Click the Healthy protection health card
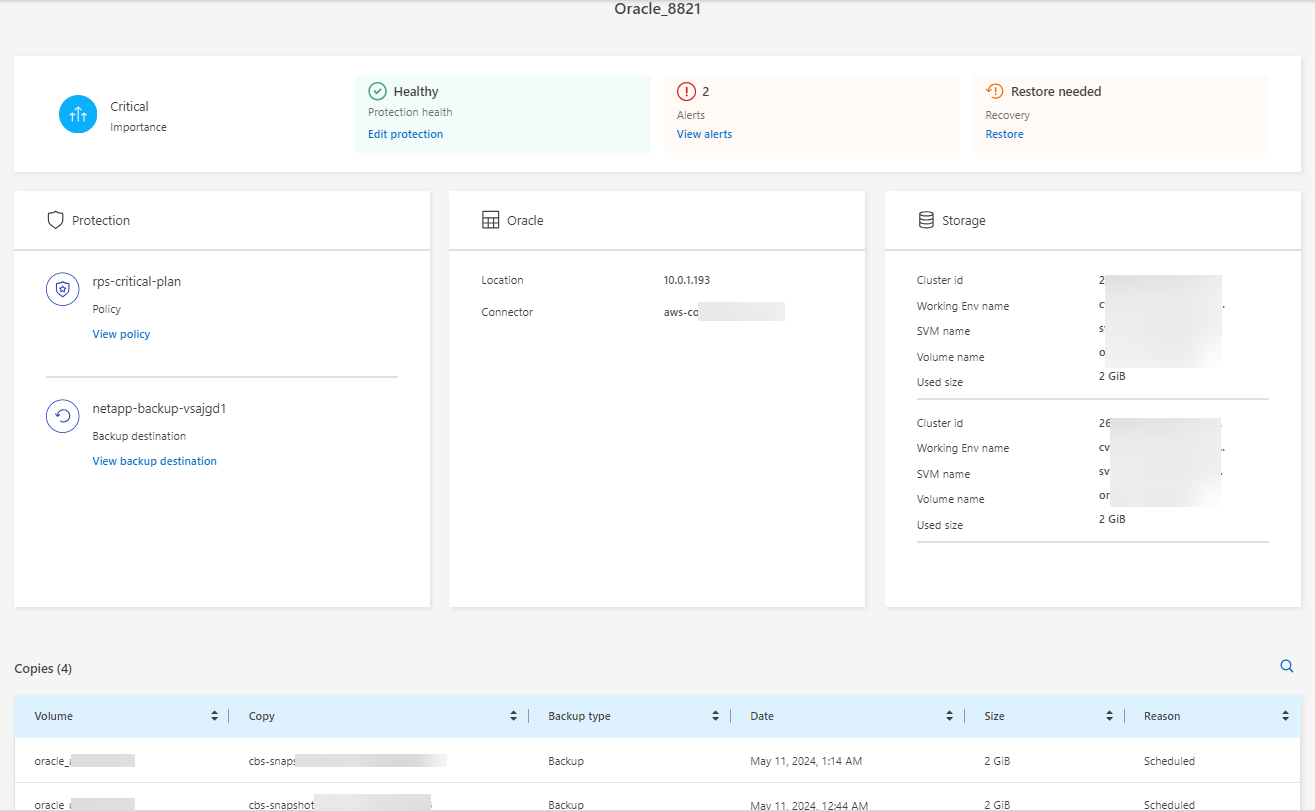Image resolution: width=1315 pixels, height=811 pixels. click(x=503, y=113)
